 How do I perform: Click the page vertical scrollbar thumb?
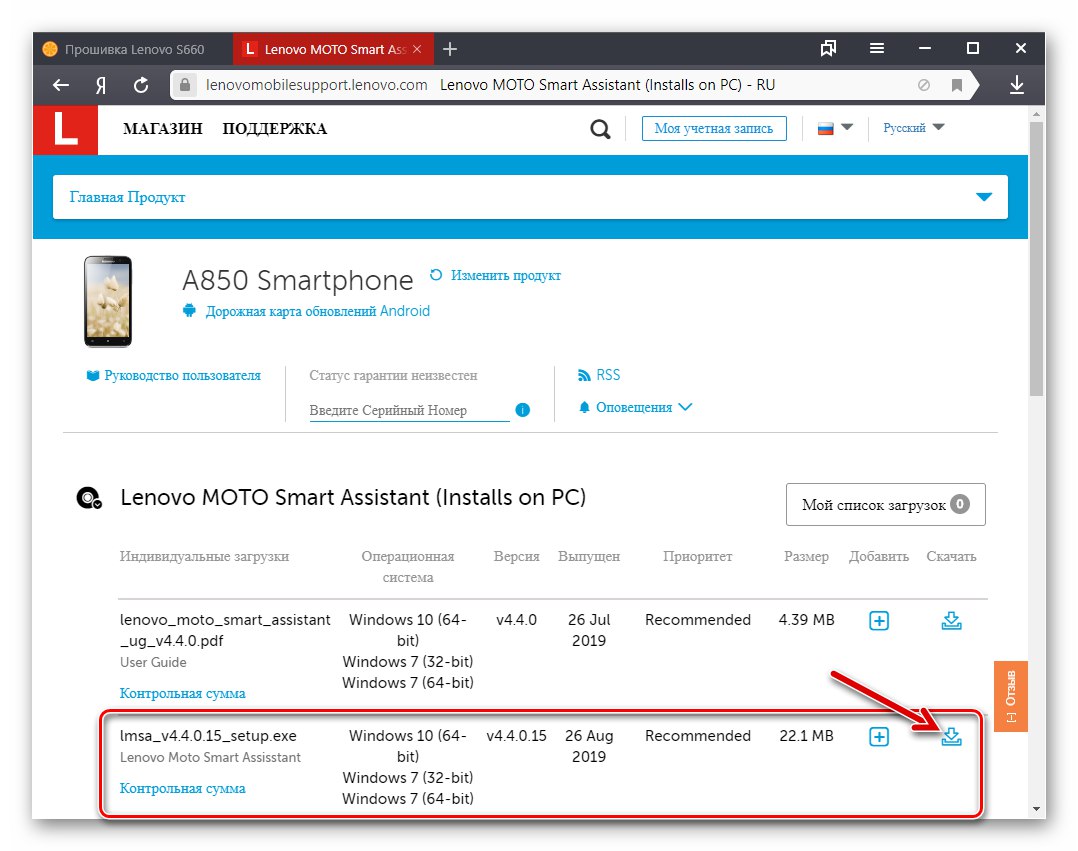pyautogui.click(x=1036, y=258)
